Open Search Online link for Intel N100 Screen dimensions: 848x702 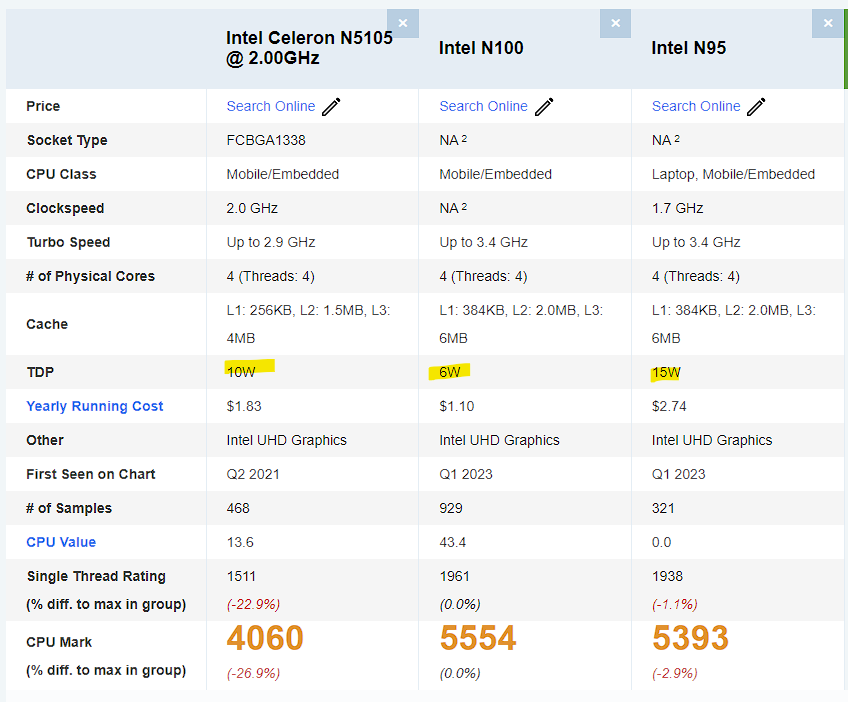click(x=483, y=106)
